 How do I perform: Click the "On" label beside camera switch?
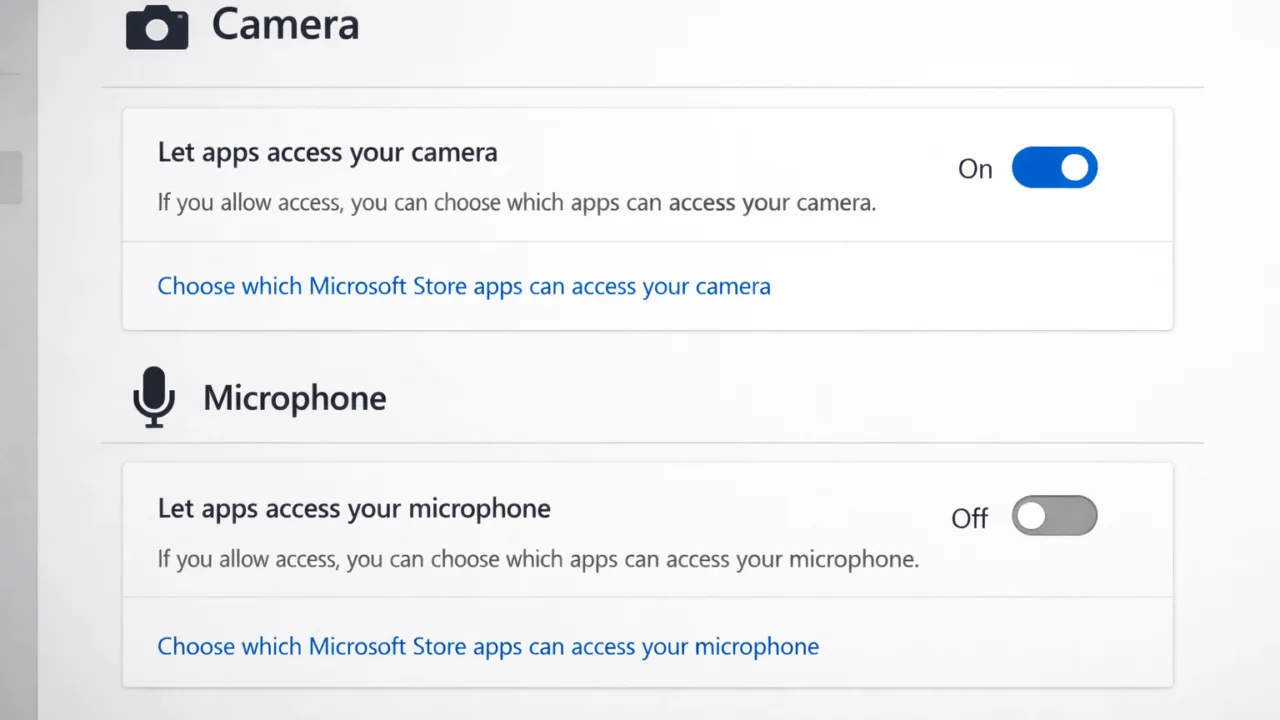[x=975, y=169]
